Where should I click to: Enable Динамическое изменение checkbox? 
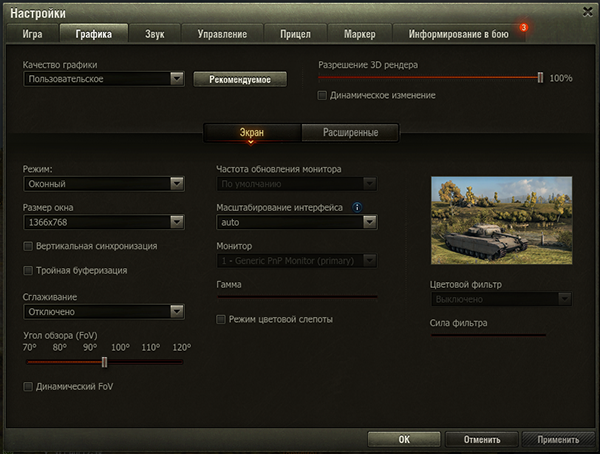pyautogui.click(x=322, y=95)
